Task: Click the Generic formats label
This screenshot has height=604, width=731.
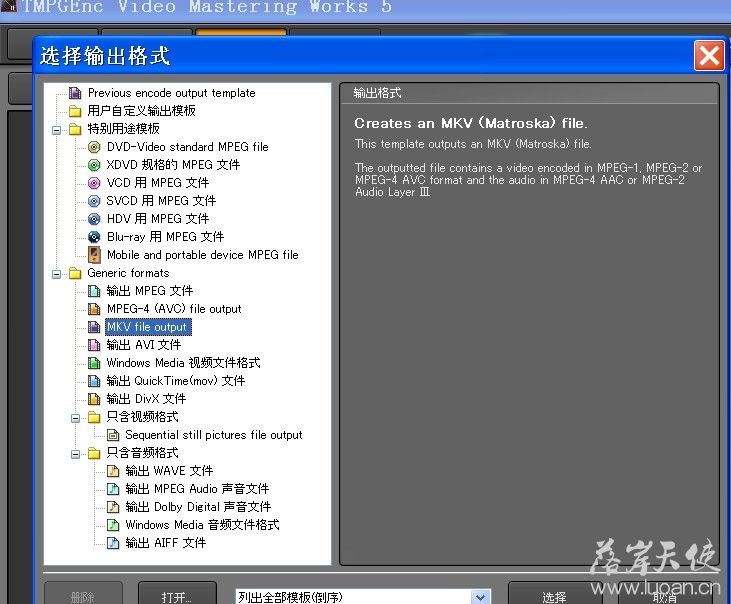Action: (x=128, y=273)
